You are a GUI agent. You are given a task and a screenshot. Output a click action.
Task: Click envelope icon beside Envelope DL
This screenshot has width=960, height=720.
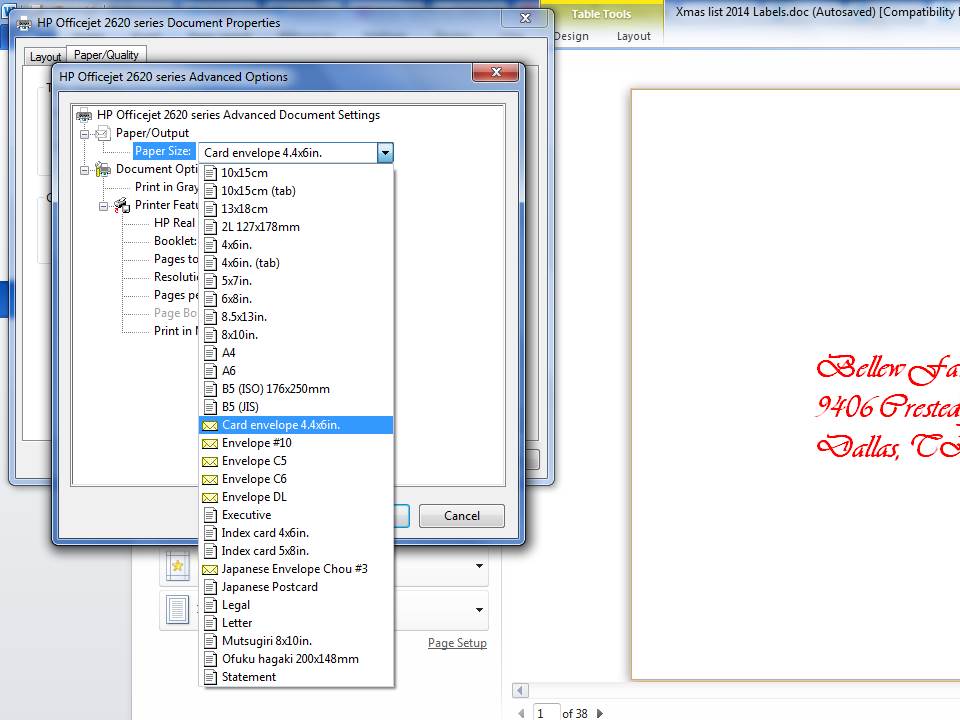(210, 497)
